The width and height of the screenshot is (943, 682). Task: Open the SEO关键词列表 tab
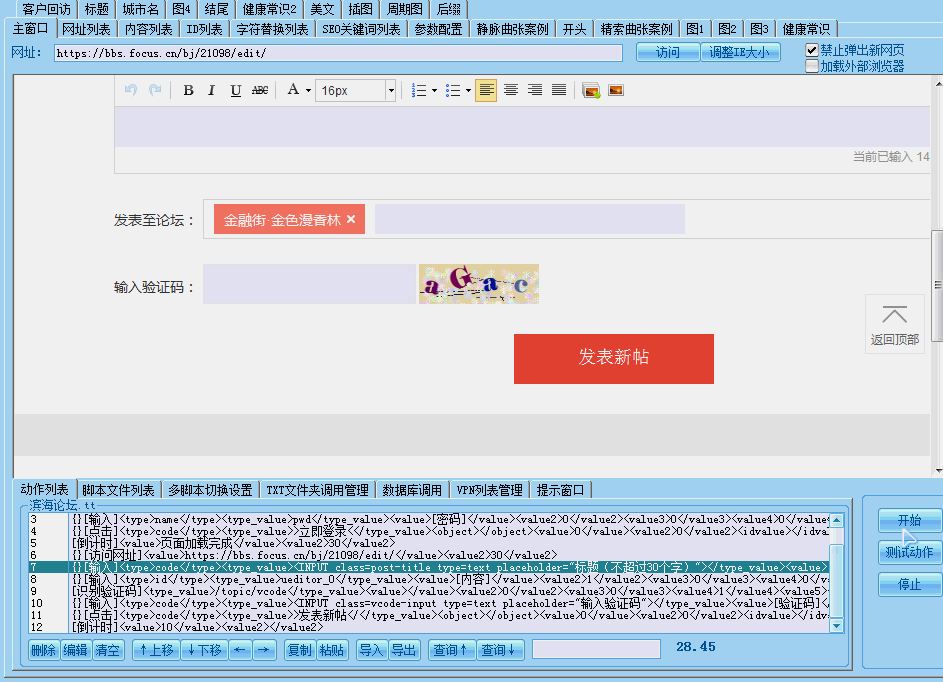361,29
